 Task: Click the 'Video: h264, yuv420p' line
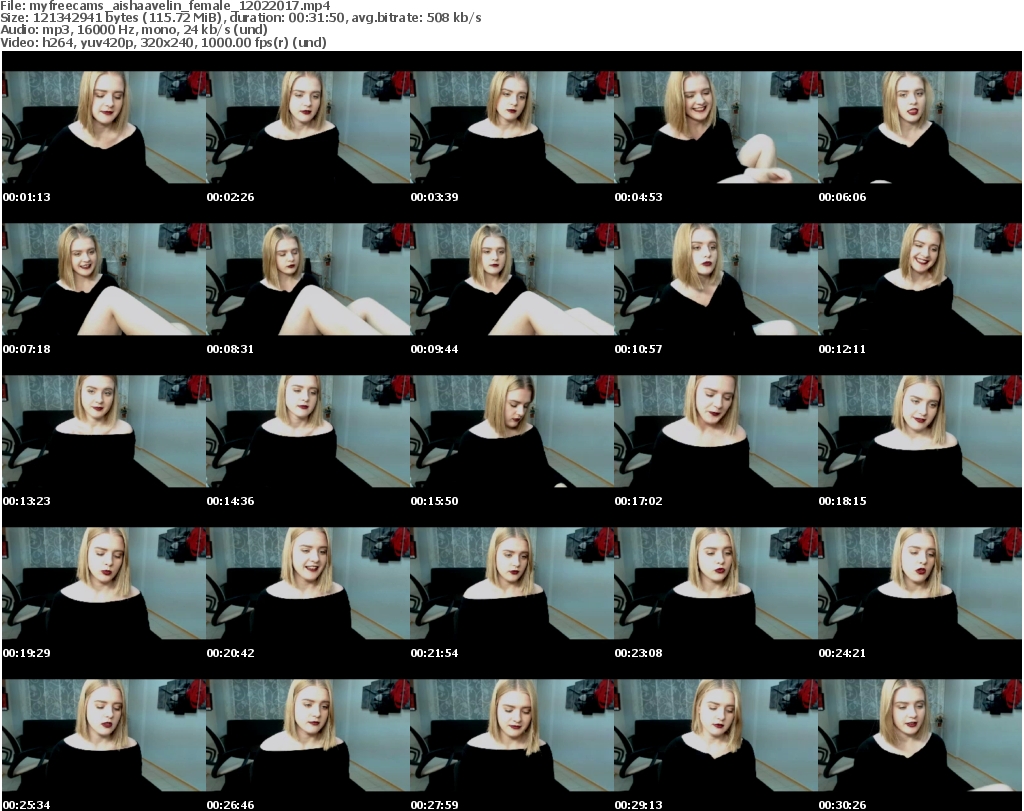coord(163,42)
